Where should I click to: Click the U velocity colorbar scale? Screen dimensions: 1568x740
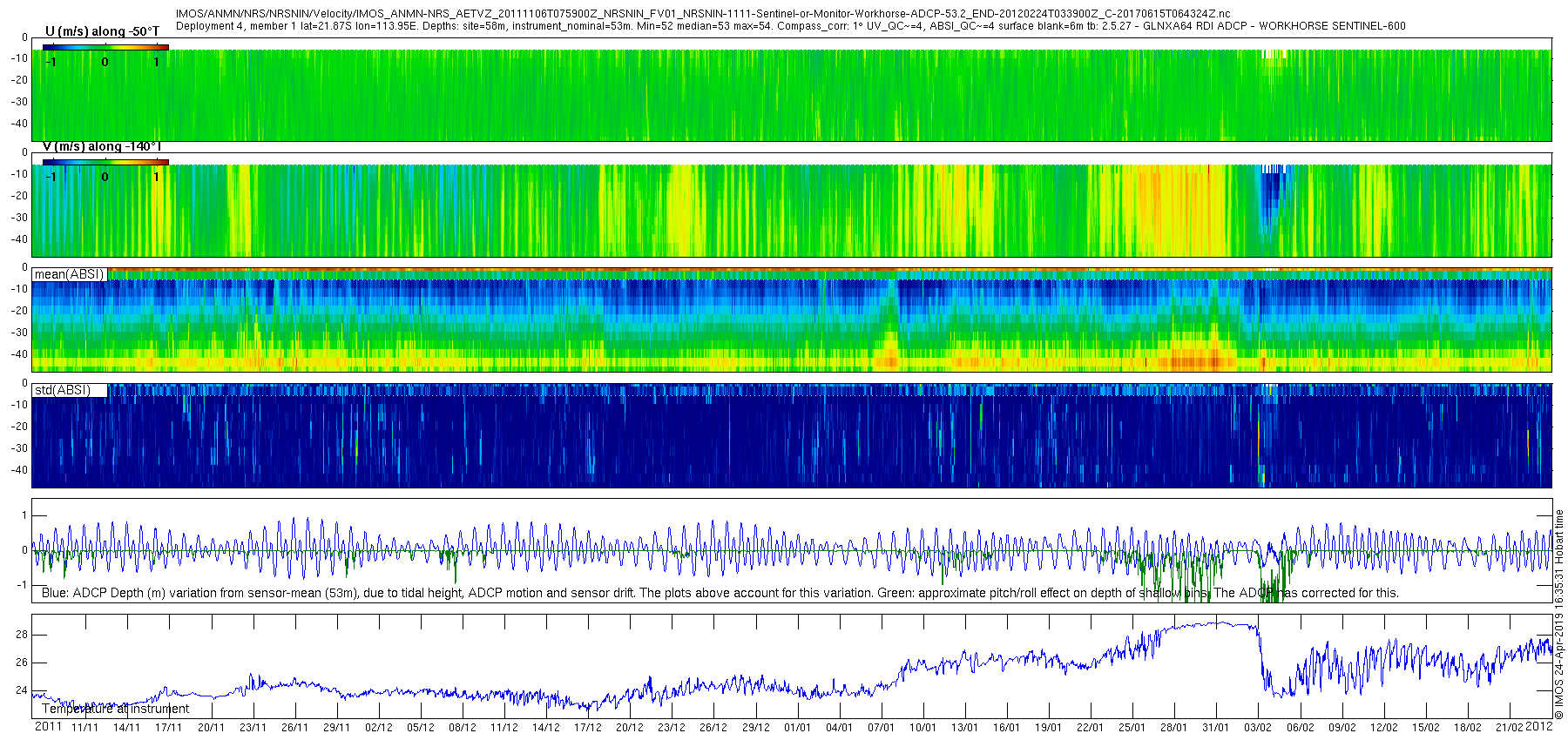105,47
